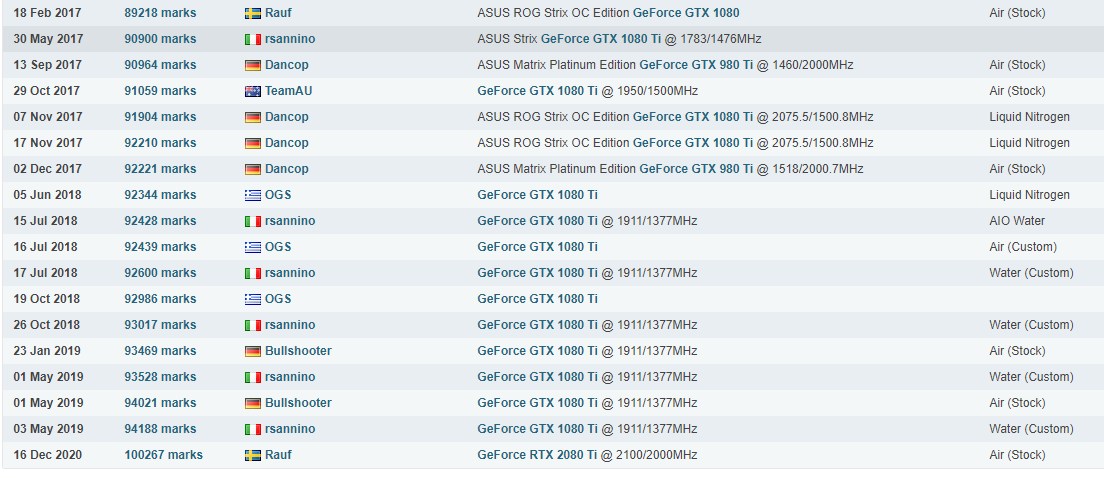Click the Swedish flag next to Rauf on 18 Feb 2017
Viewport: 1104px width, 478px height.
(x=253, y=13)
